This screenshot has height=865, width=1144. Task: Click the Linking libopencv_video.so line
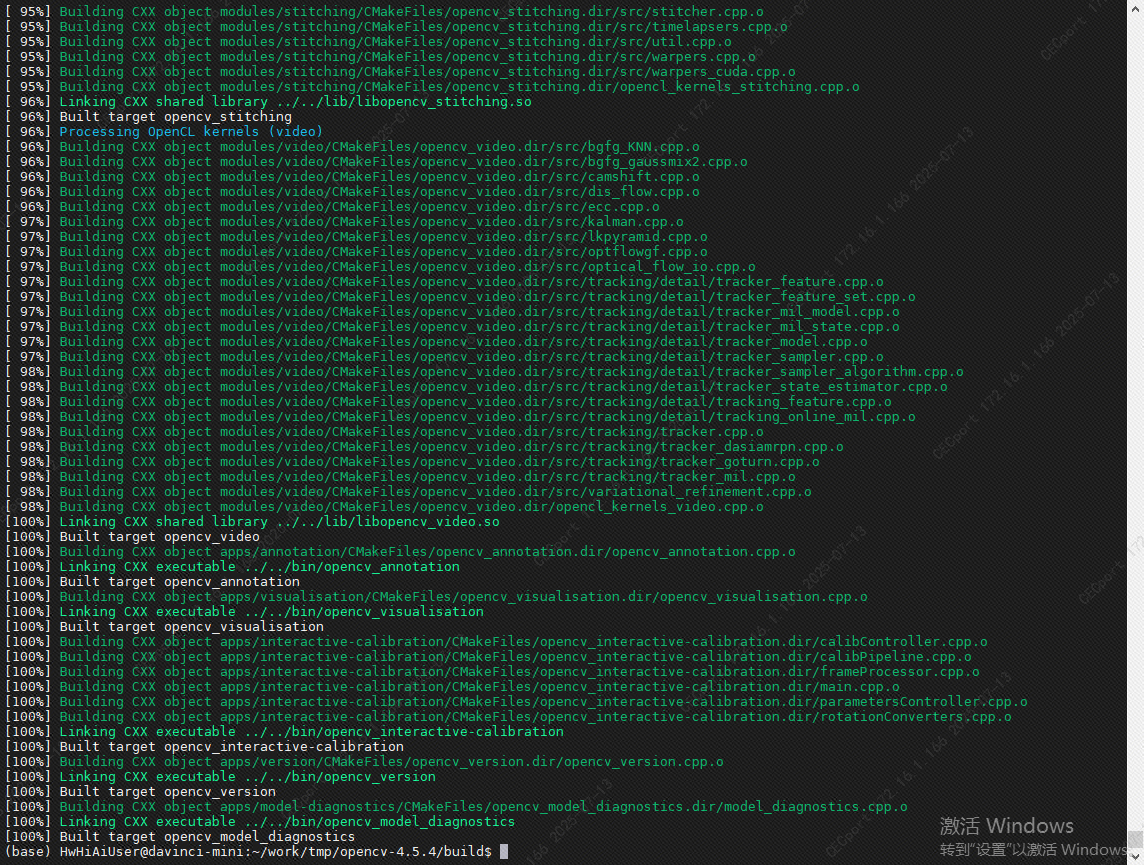pos(252,521)
